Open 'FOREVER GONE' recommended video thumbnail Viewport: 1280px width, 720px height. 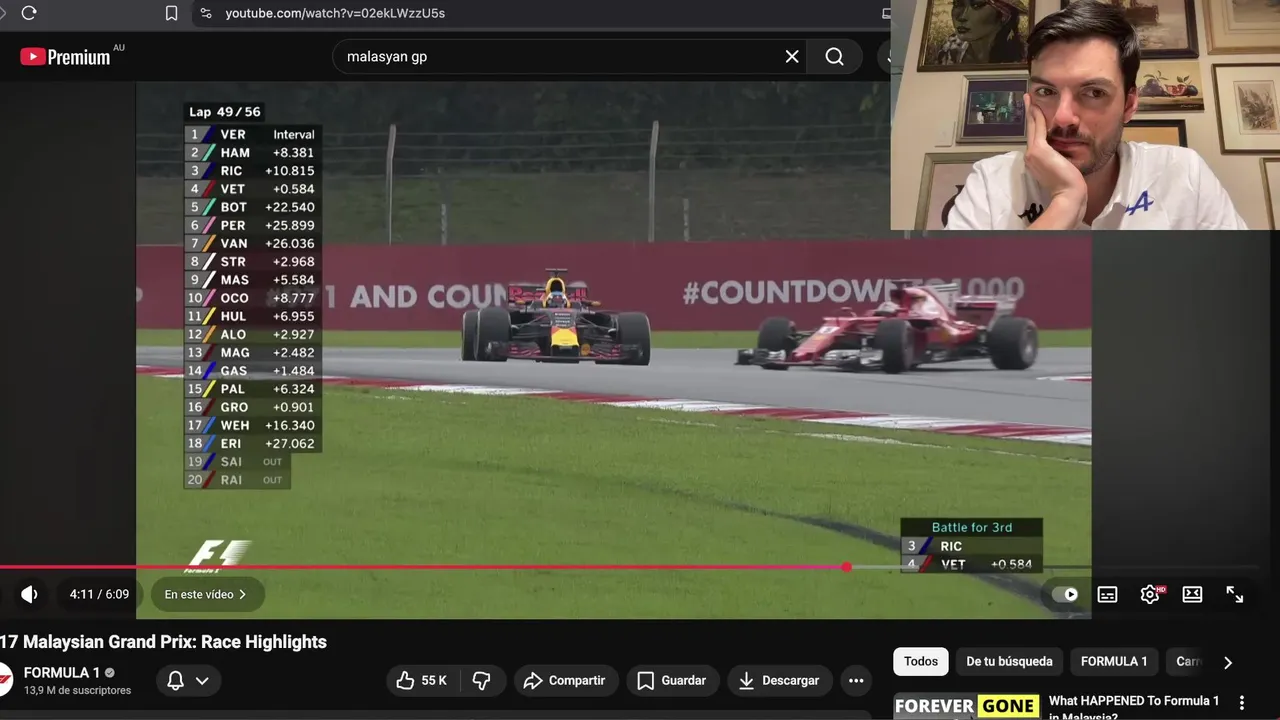point(966,706)
